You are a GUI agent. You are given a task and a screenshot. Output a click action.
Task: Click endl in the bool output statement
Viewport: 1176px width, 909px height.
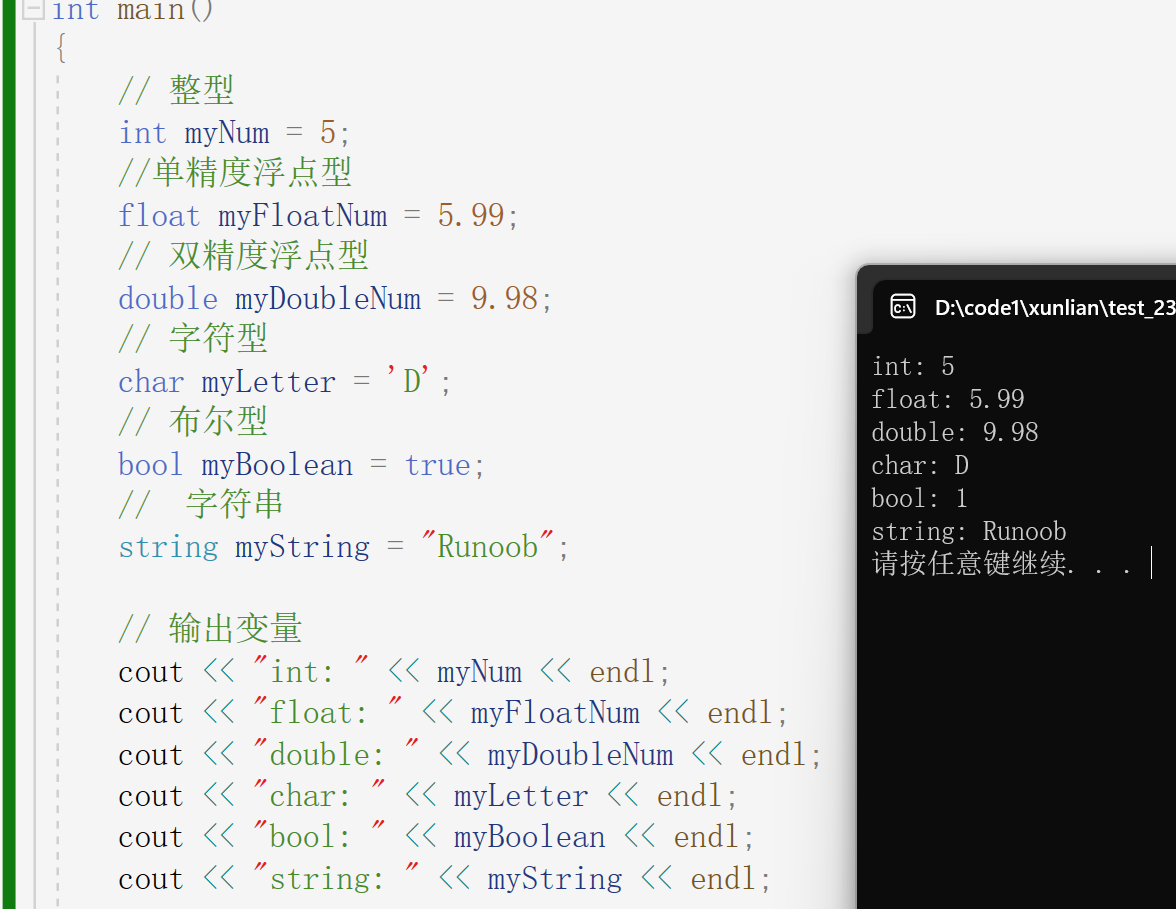[x=706, y=836]
